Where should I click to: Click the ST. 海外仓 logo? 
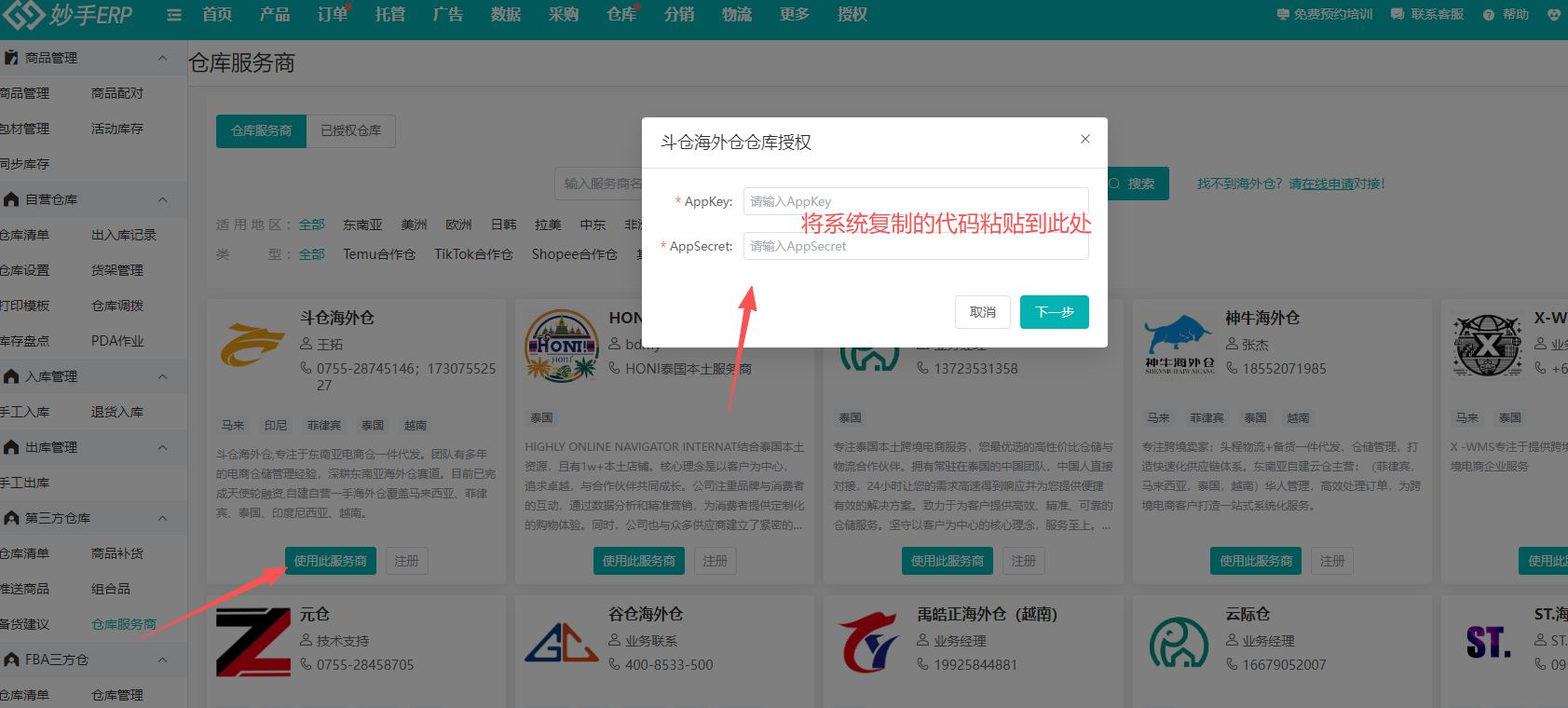pos(1488,642)
